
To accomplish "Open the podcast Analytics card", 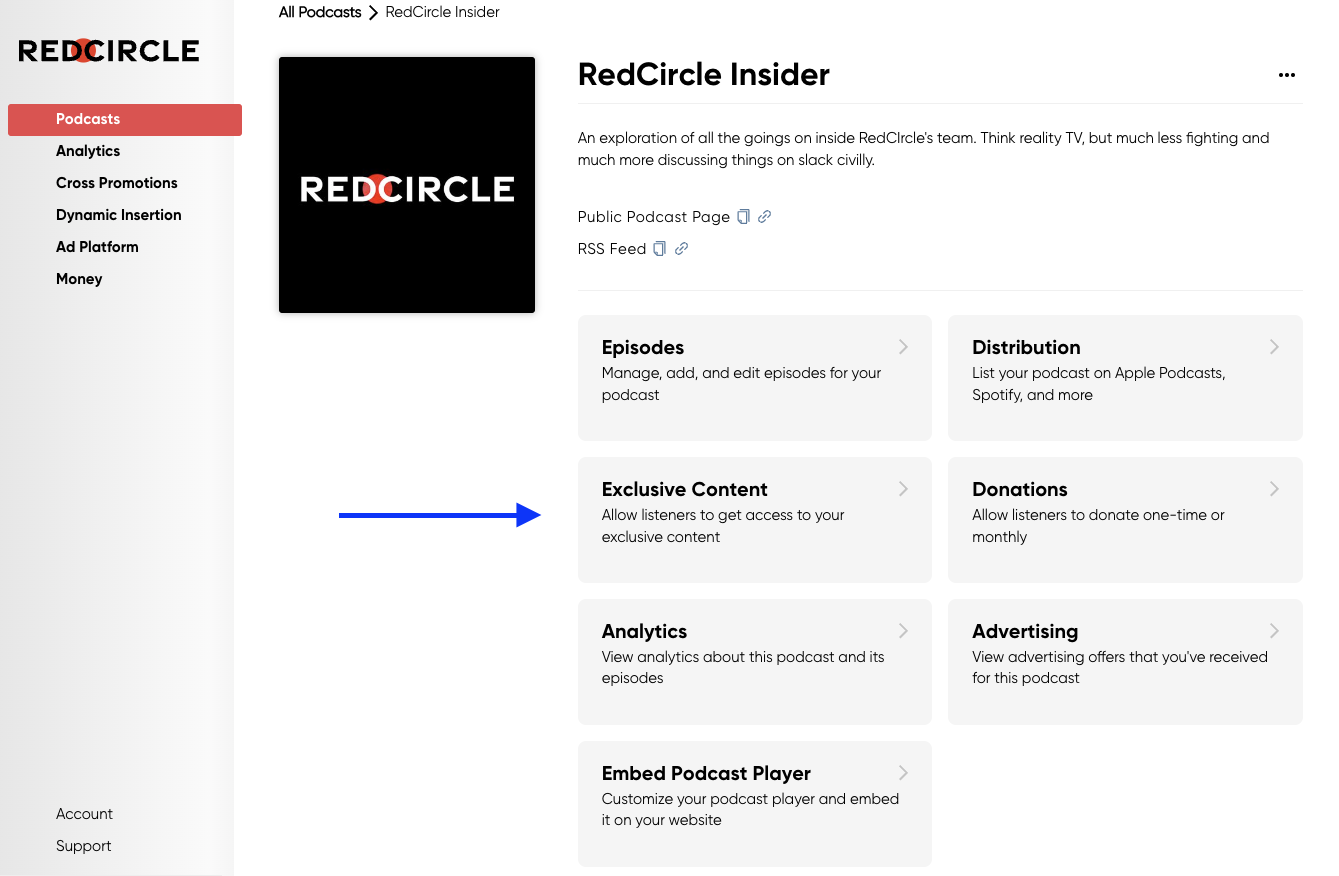I will point(755,662).
